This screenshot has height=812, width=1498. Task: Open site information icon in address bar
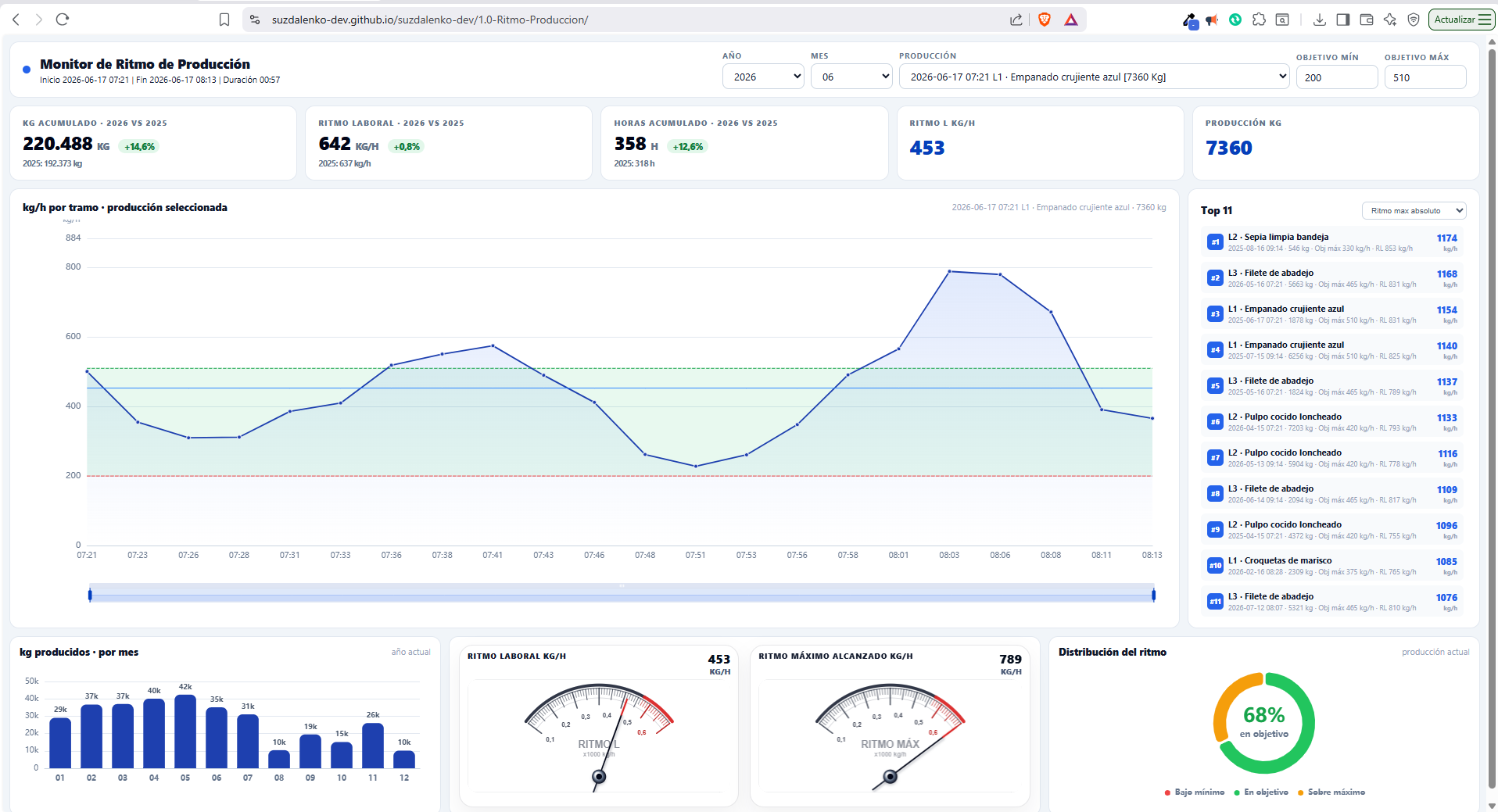(x=255, y=20)
